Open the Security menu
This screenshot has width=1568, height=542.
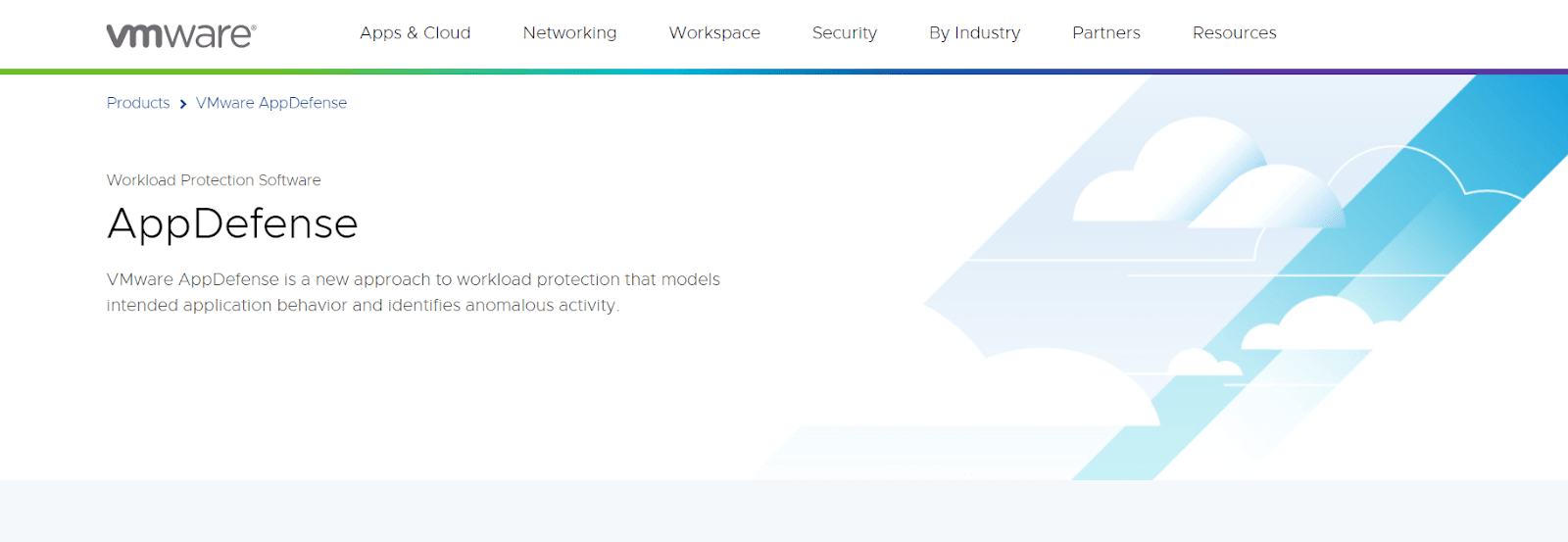[x=845, y=33]
